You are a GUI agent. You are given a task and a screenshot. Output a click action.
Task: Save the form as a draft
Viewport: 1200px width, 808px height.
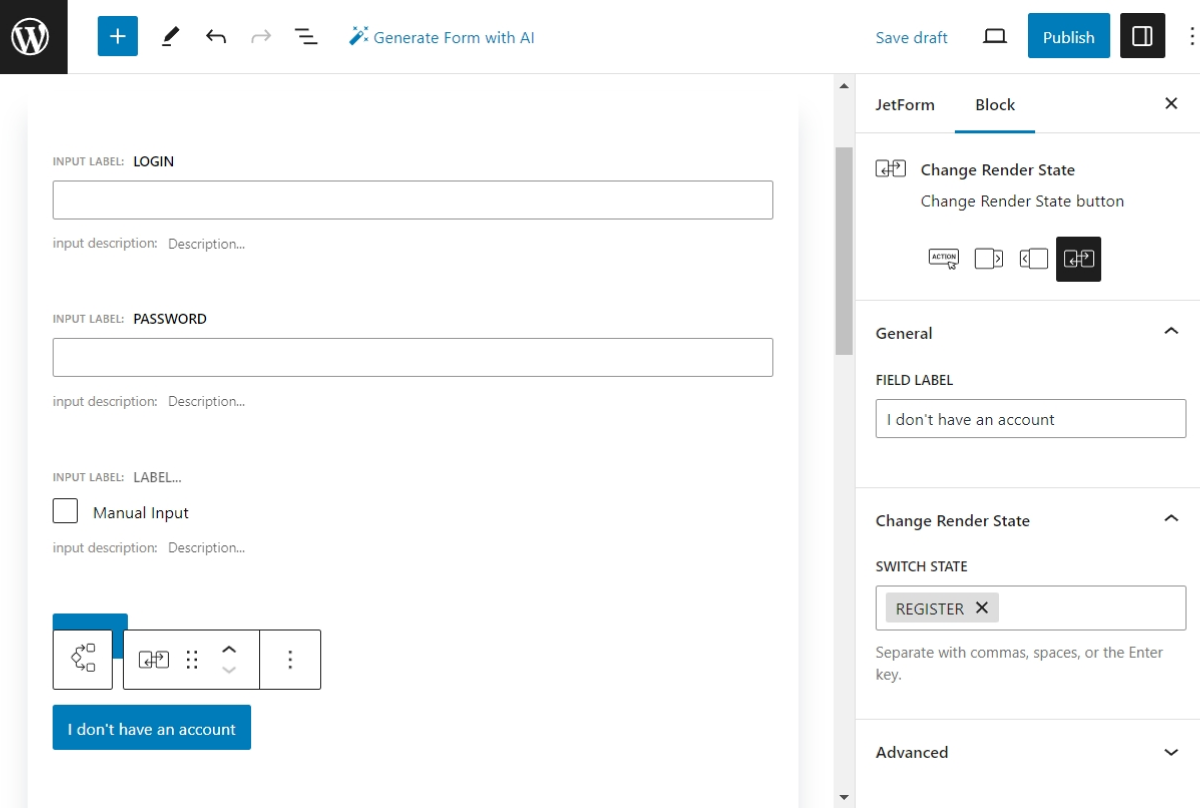click(911, 36)
